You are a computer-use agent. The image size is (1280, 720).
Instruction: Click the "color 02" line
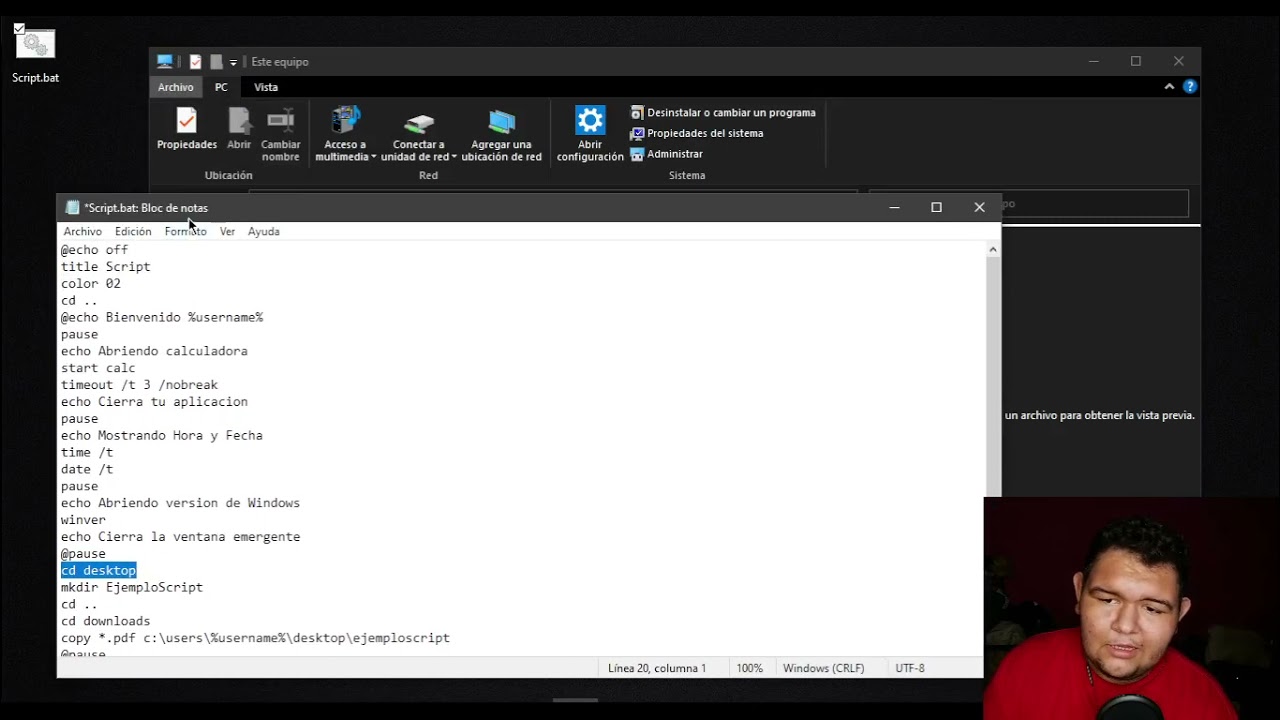(x=91, y=283)
